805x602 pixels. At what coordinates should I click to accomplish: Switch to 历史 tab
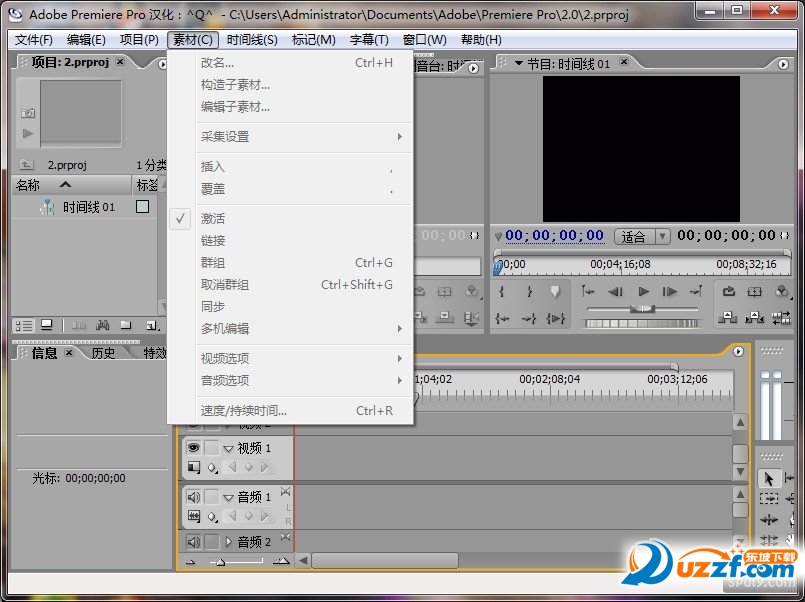(103, 353)
